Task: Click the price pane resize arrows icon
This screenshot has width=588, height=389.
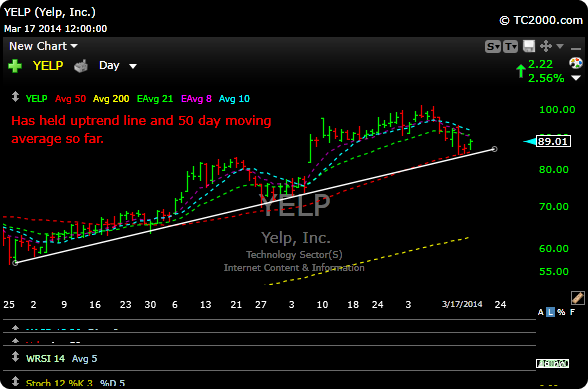Action: [15, 97]
